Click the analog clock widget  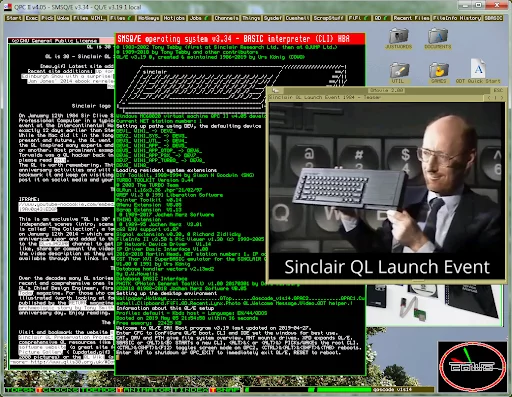(472, 367)
